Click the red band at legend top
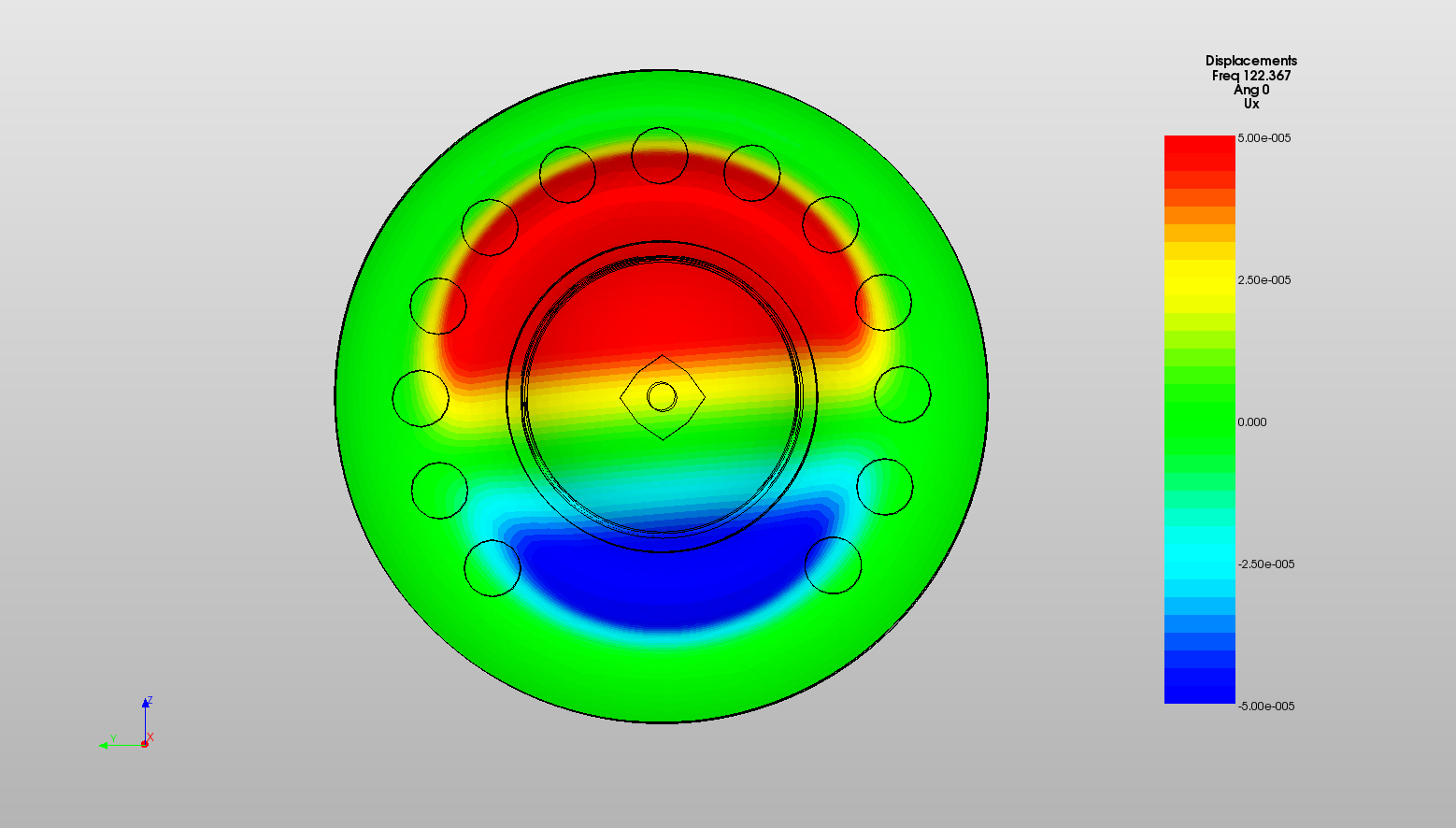The width and height of the screenshot is (1456, 828). click(1199, 151)
